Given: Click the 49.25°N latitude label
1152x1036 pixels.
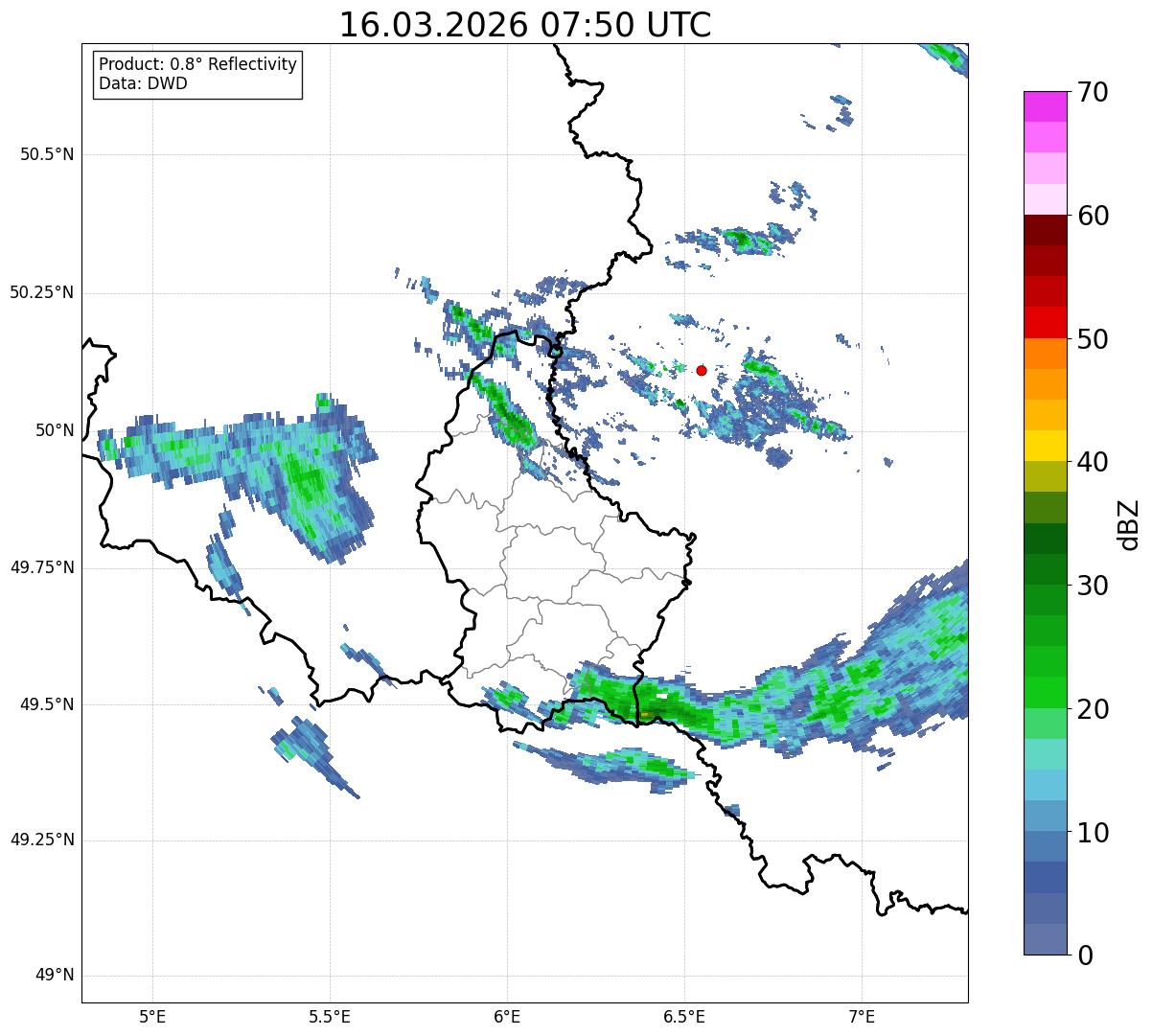Looking at the screenshot, I should click(42, 840).
